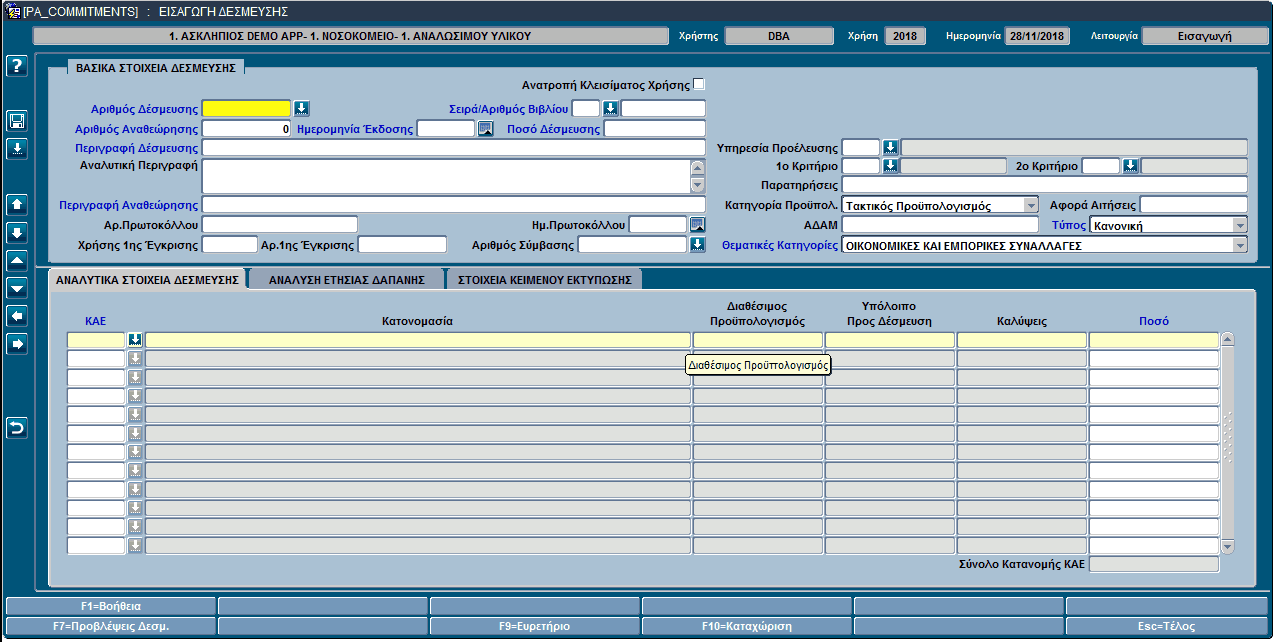Click the Ημερομηνία Έκδοσης date field
1273x642 pixels.
(446, 128)
